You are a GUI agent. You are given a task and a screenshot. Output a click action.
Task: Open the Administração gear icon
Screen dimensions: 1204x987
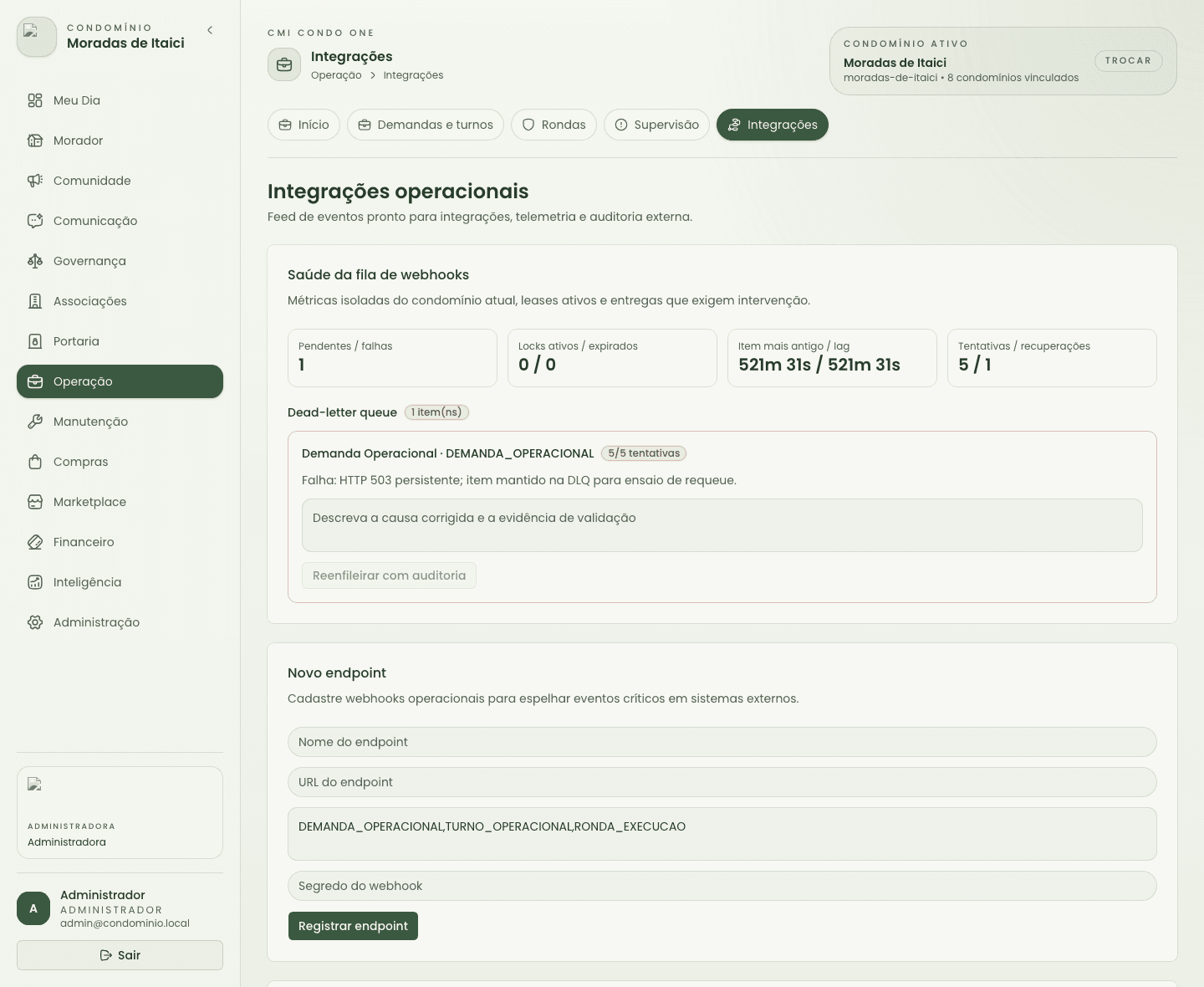coord(35,622)
